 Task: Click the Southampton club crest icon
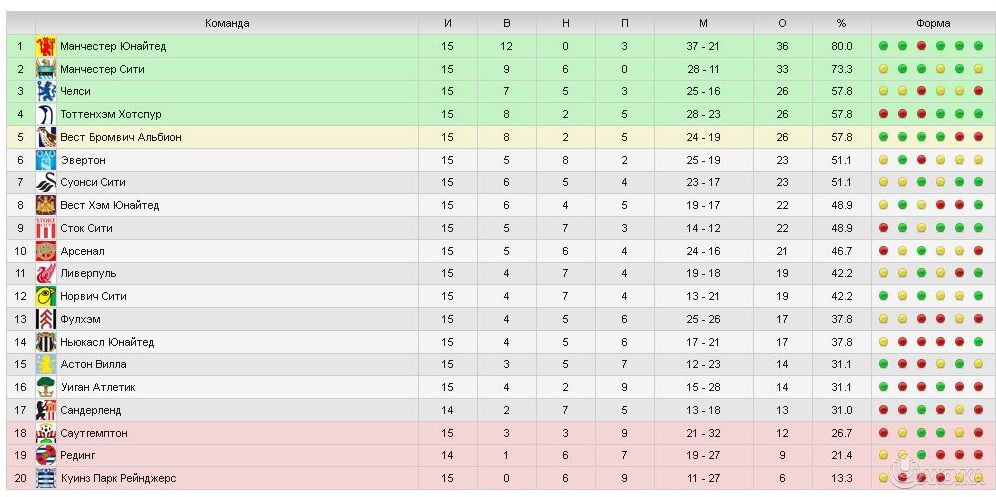(45, 433)
